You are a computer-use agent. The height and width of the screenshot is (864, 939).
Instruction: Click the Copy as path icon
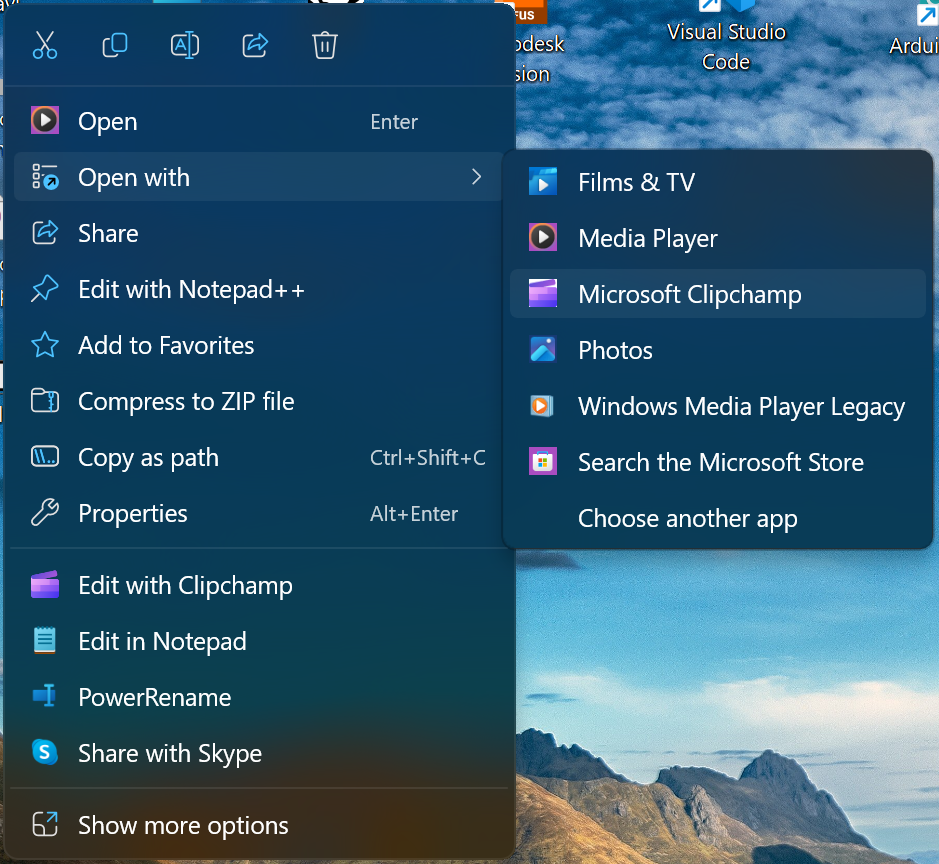pyautogui.click(x=45, y=457)
